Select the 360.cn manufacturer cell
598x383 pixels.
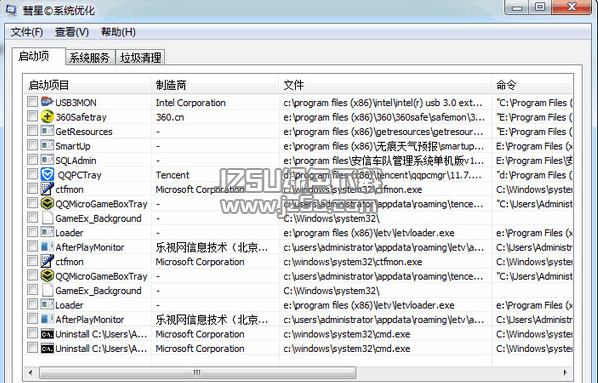(170, 117)
